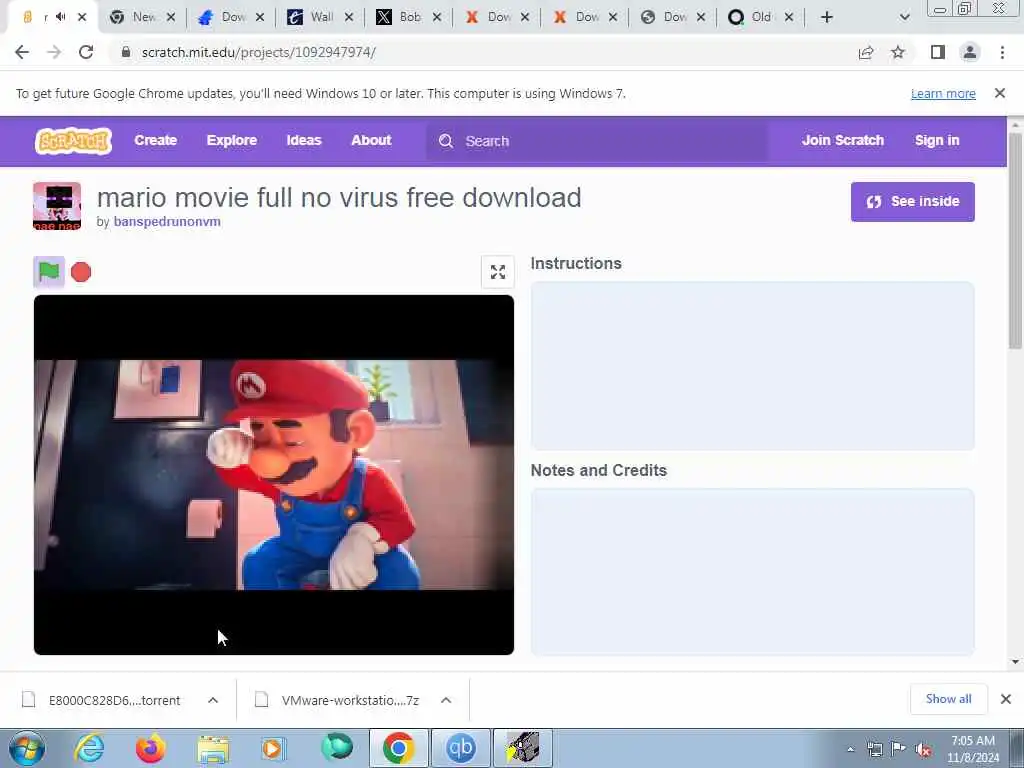Close the downloads bar

(x=1006, y=699)
